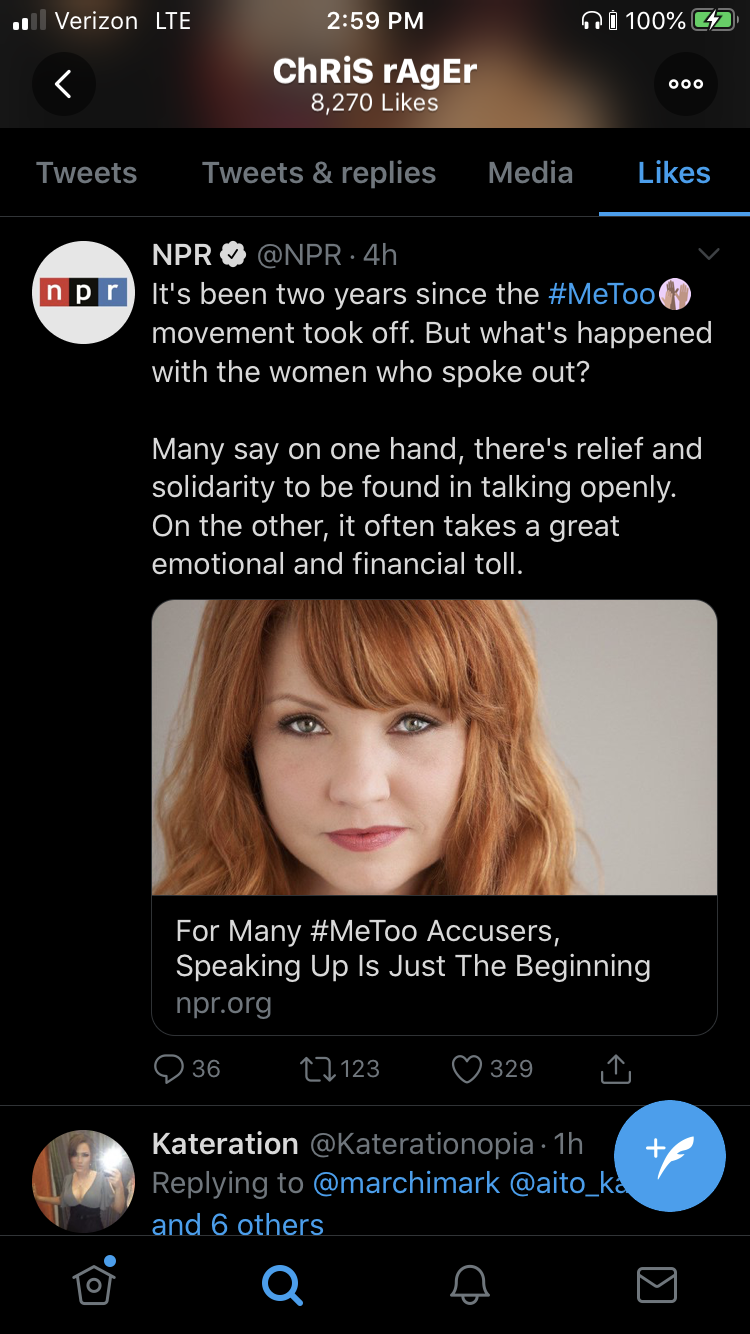Compose a new tweet with feather button
The width and height of the screenshot is (750, 1334).
click(670, 1156)
